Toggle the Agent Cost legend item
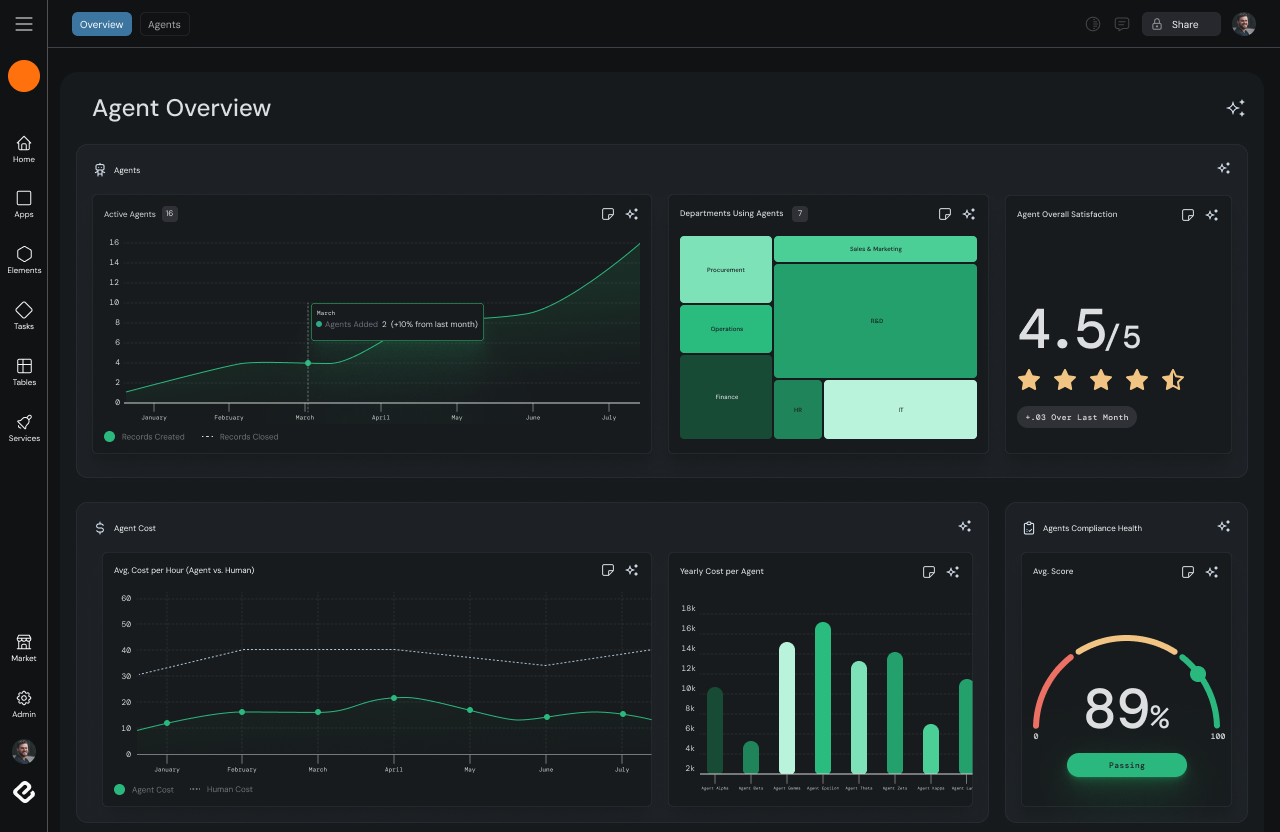The width and height of the screenshot is (1280, 832). [144, 789]
